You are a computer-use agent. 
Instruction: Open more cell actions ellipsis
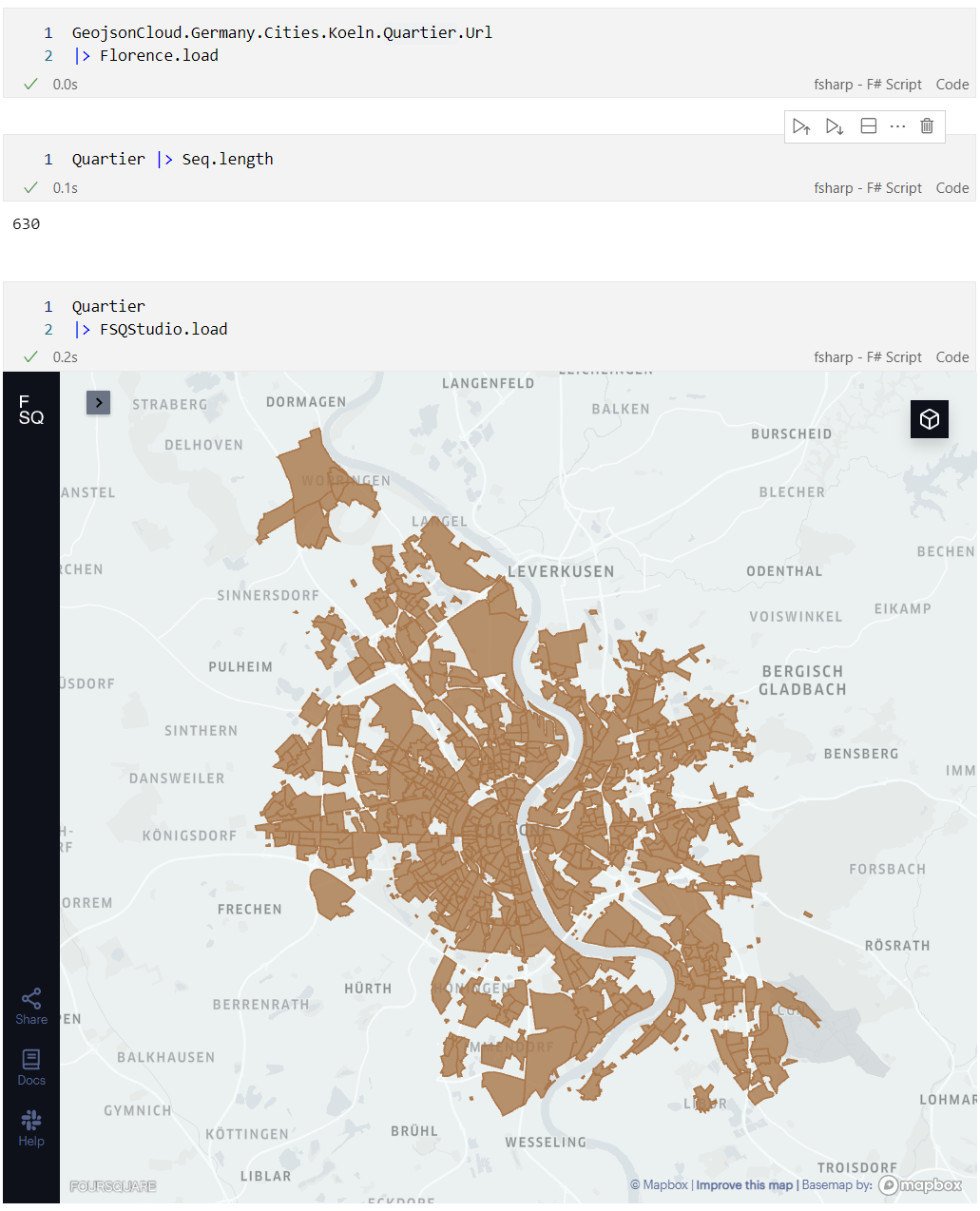click(x=897, y=126)
